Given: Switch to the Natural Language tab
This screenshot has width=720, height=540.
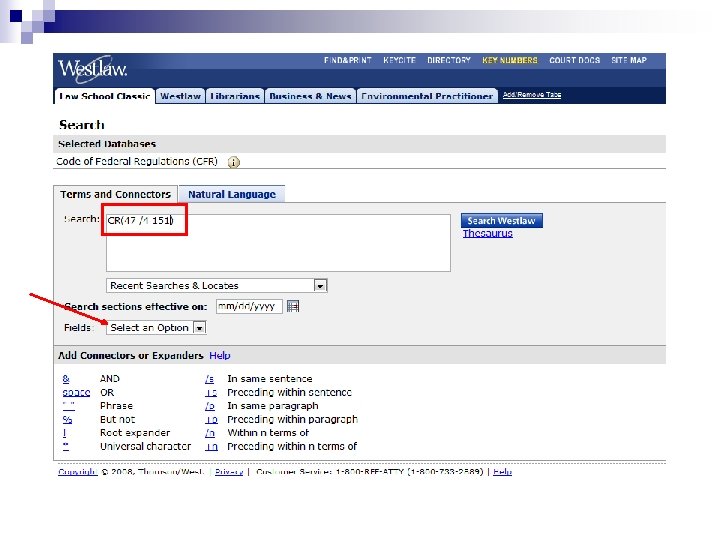Looking at the screenshot, I should pos(232,194).
